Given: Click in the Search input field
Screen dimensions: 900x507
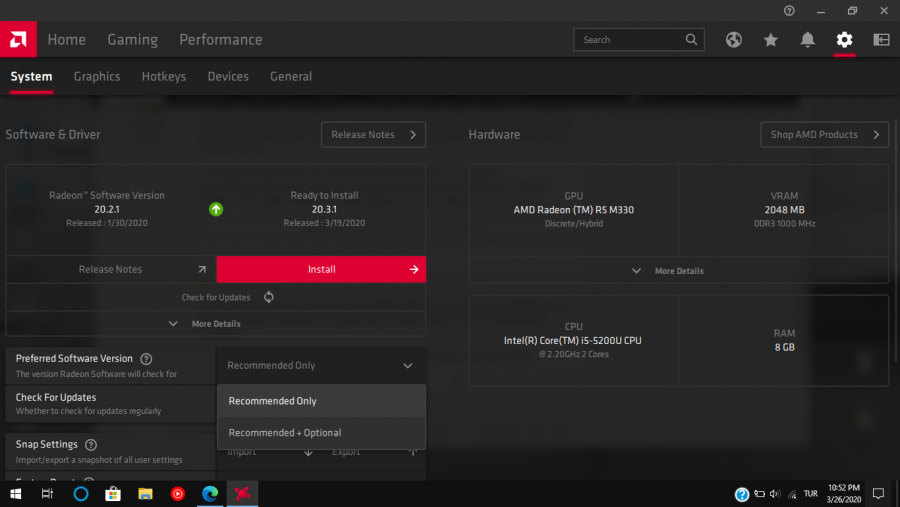Looking at the screenshot, I should point(630,40).
